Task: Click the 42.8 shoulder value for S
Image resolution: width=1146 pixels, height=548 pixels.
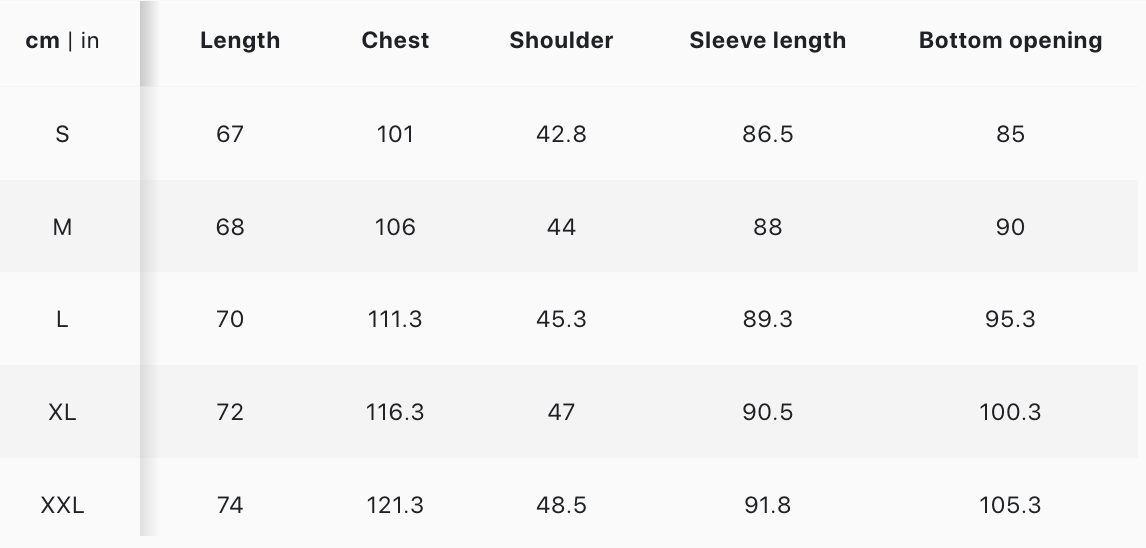Action: 561,134
